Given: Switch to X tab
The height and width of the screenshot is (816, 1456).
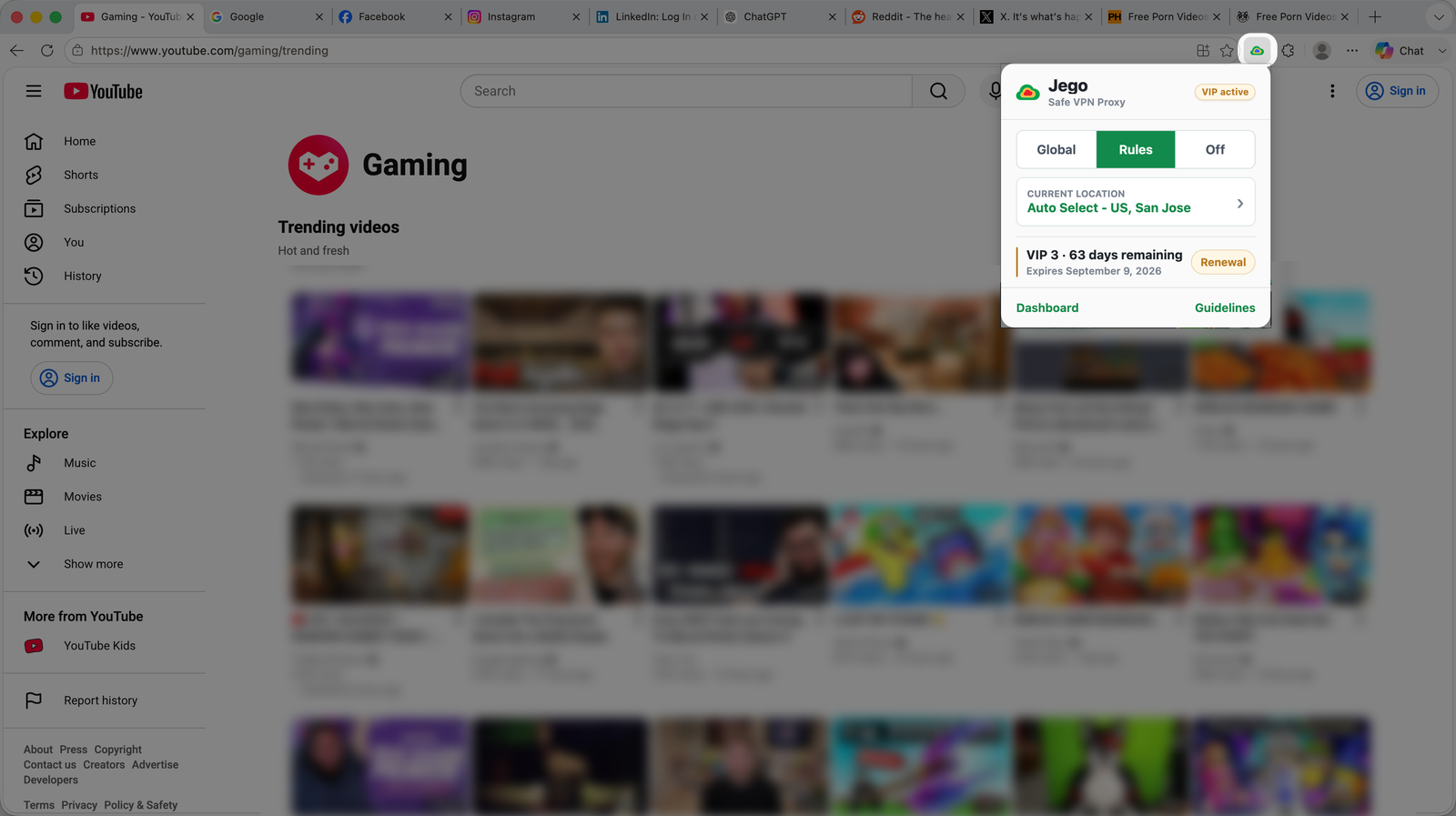Looking at the screenshot, I should (1036, 16).
